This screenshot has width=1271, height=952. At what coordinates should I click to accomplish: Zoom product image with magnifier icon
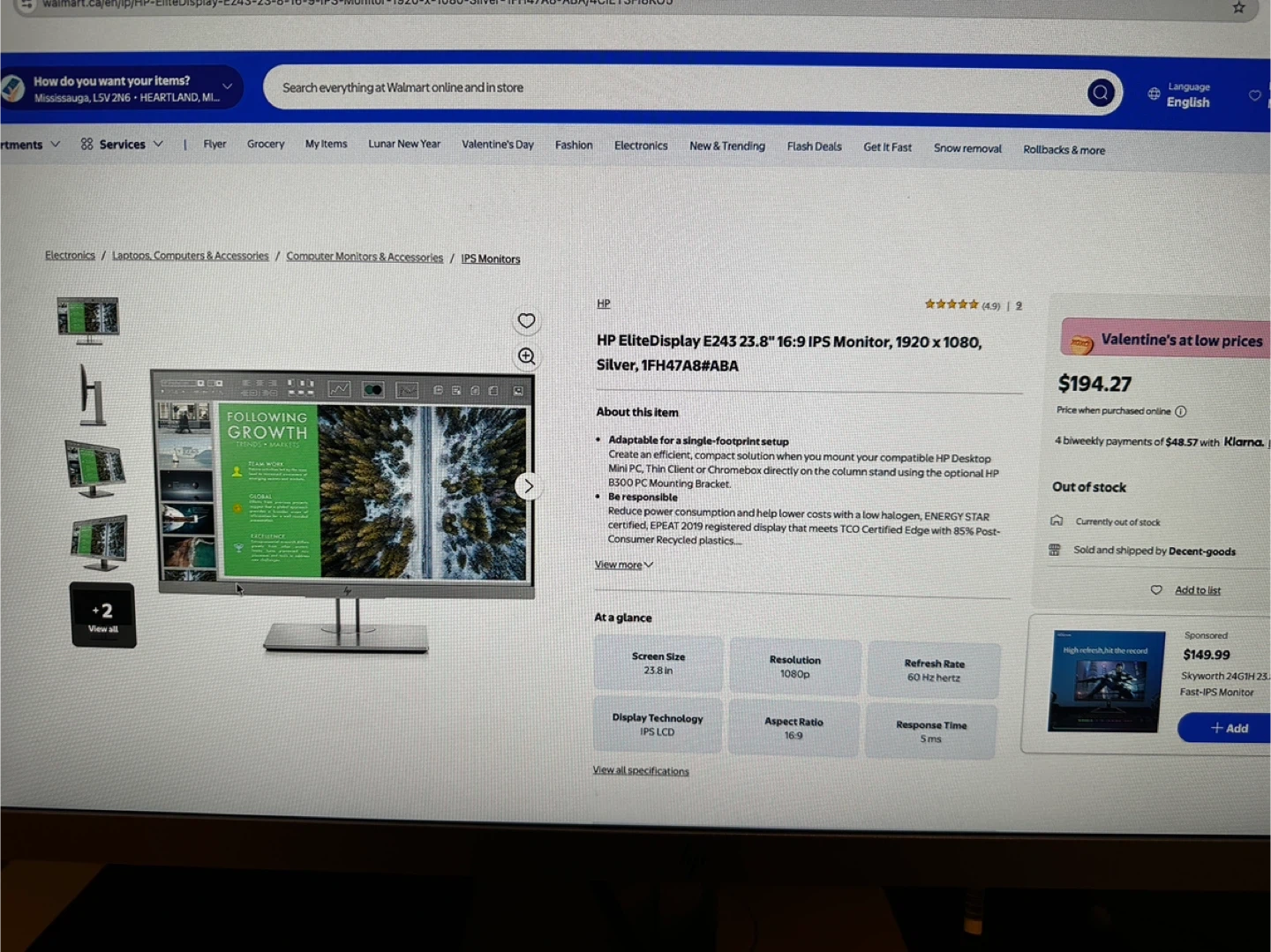click(527, 356)
